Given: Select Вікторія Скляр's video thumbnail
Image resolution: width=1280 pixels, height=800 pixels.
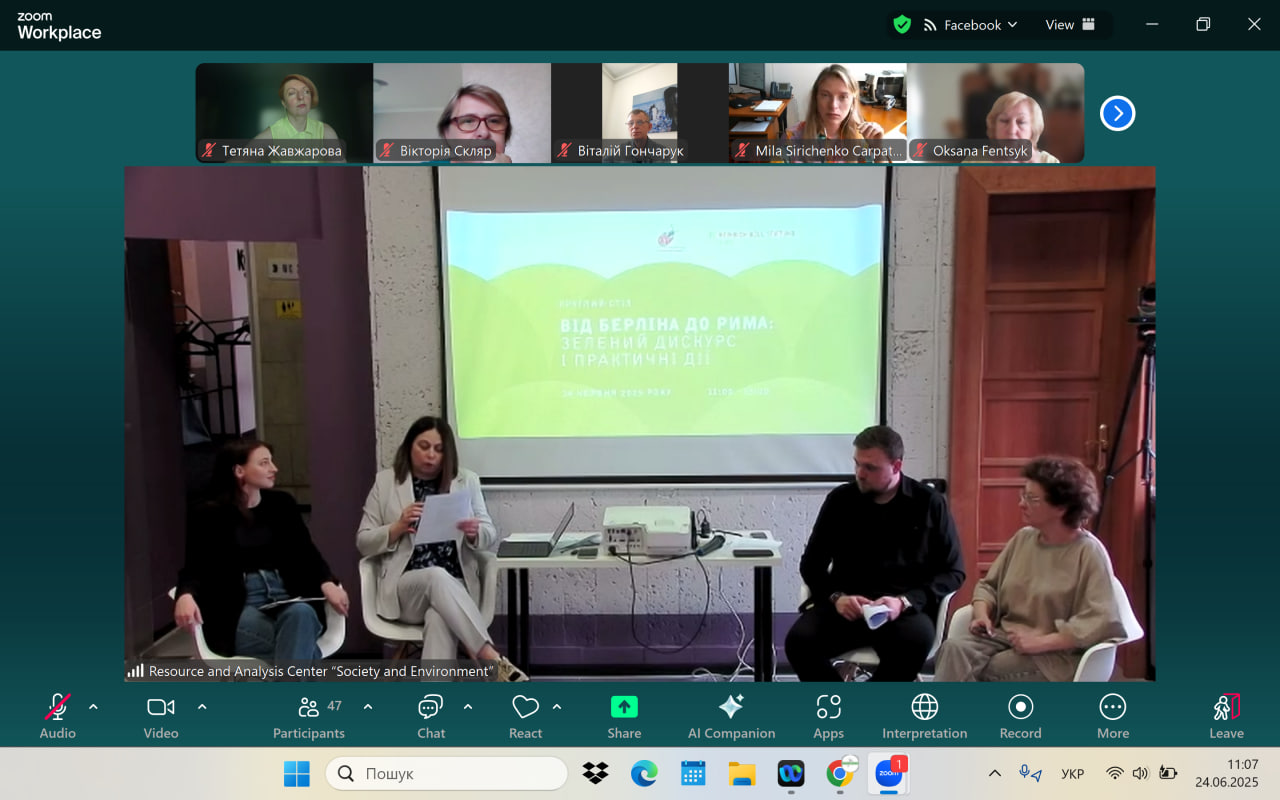Looking at the screenshot, I should pos(461,113).
